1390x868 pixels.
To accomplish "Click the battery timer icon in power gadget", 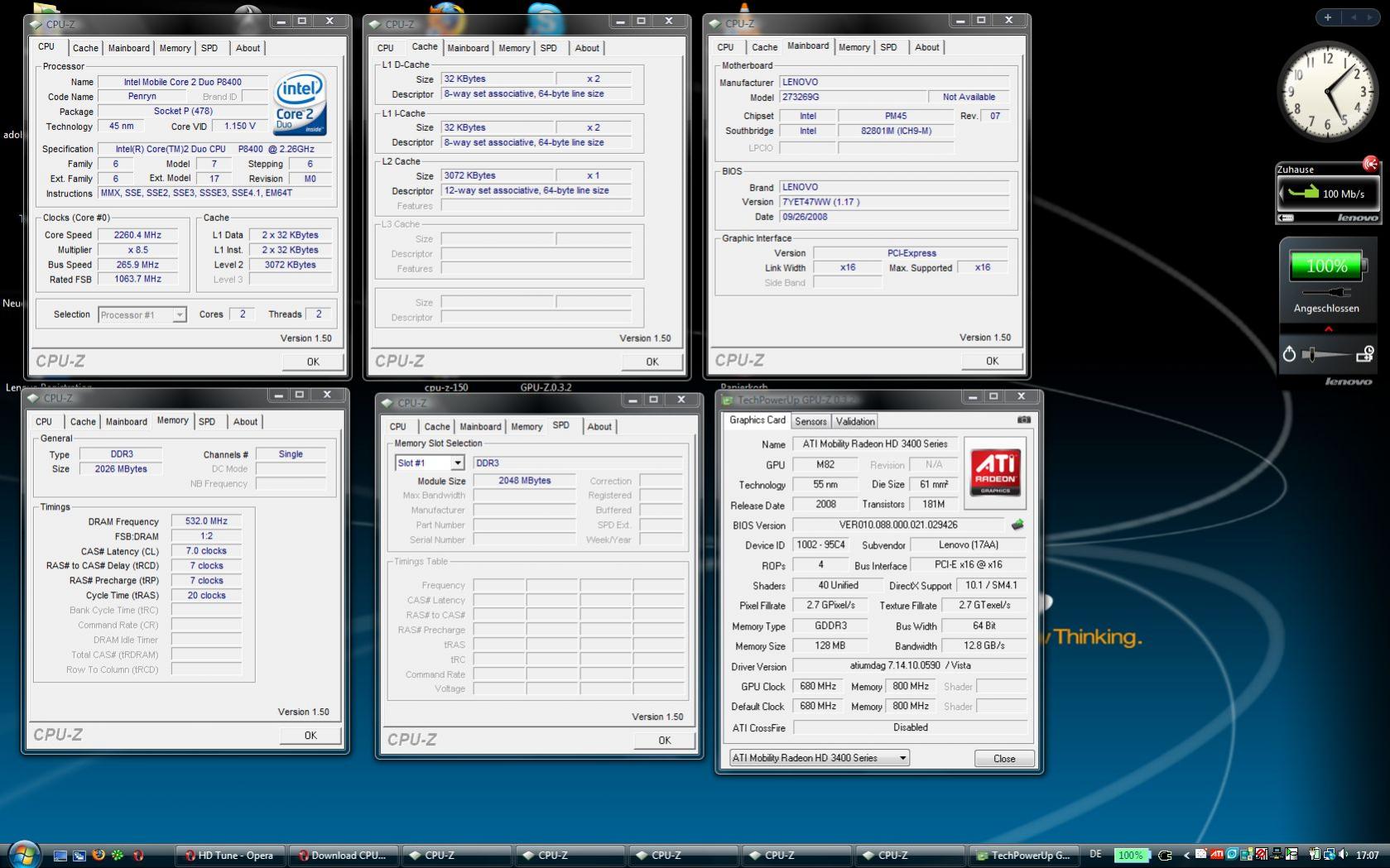I will [x=1365, y=354].
